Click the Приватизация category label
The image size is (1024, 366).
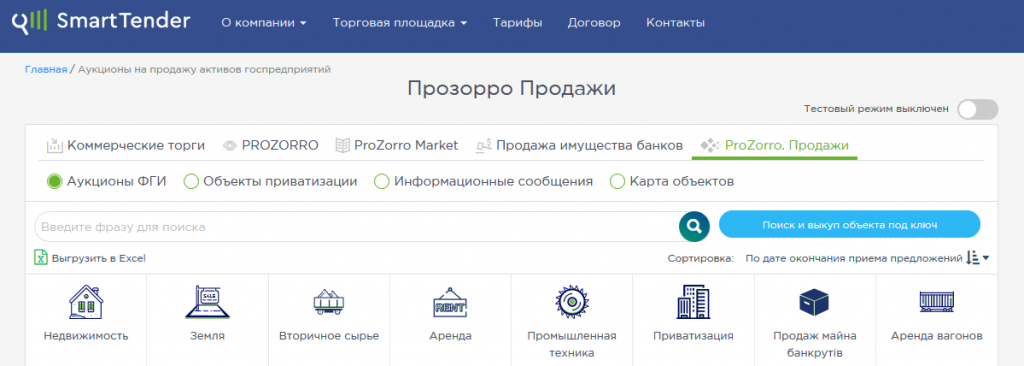pyautogui.click(x=694, y=336)
